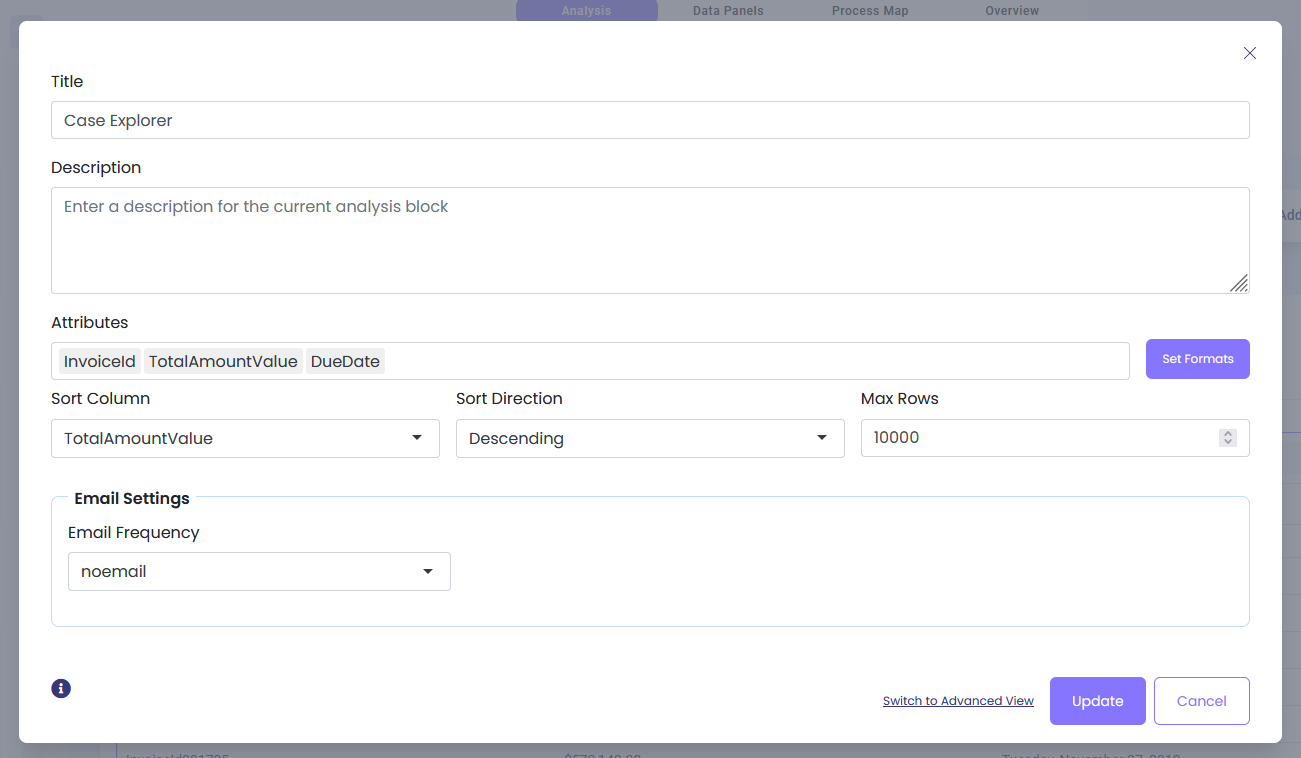The height and width of the screenshot is (758, 1301).
Task: Click the info icon at bottom left
Action: point(61,688)
